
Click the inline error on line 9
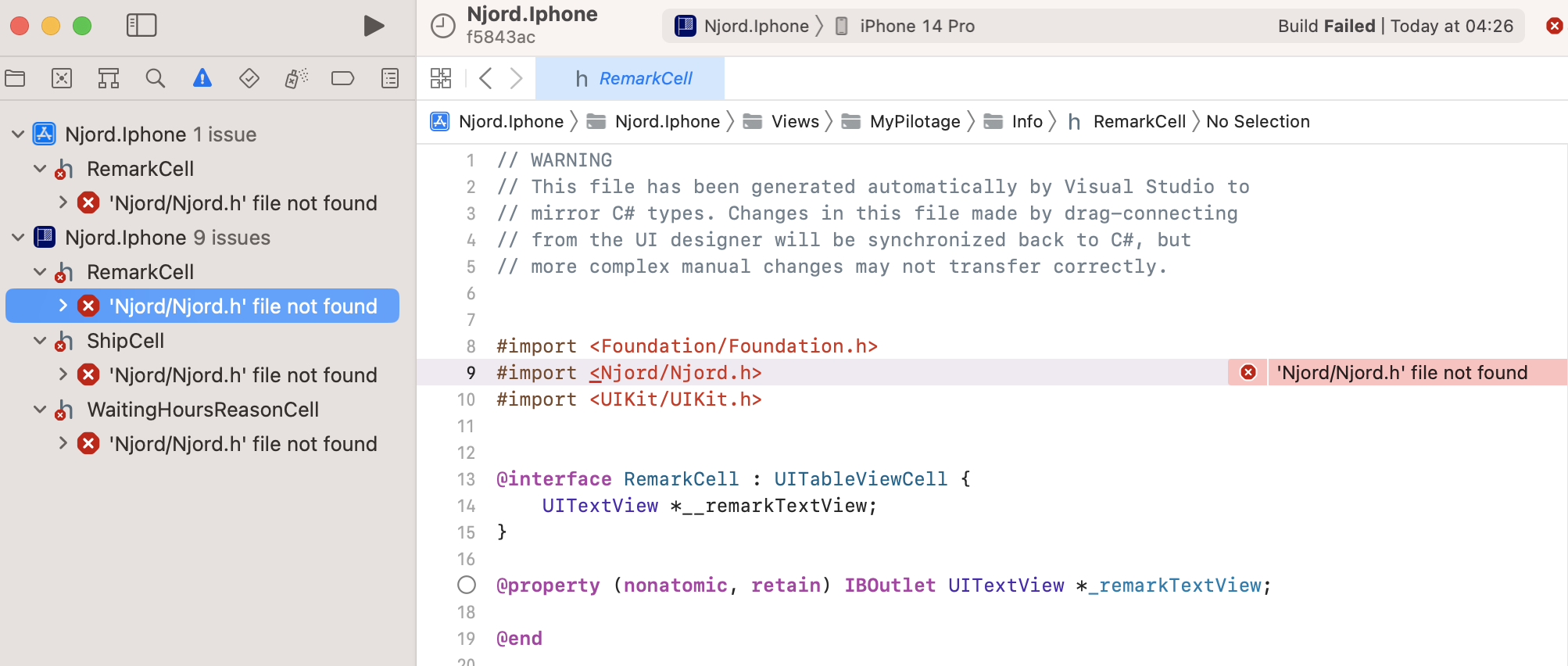[1401, 373]
